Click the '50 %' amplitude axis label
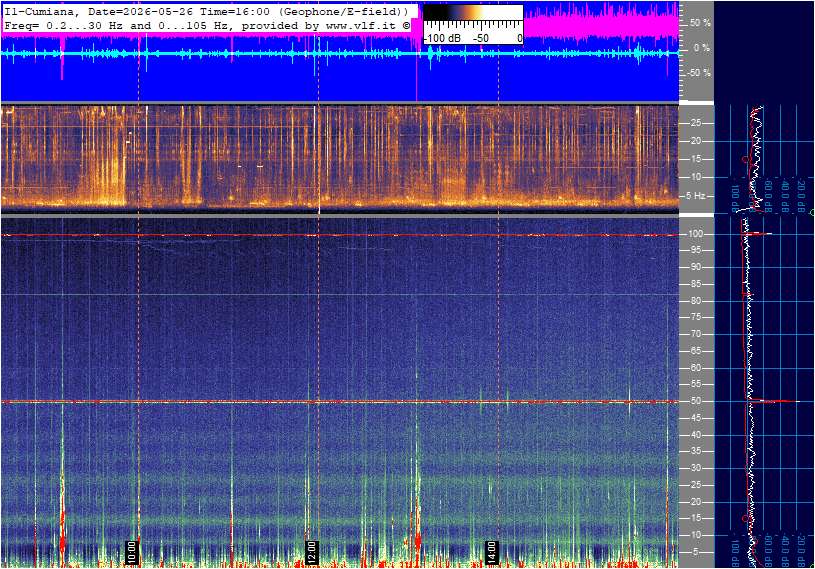This screenshot has width=815, height=569. point(700,23)
